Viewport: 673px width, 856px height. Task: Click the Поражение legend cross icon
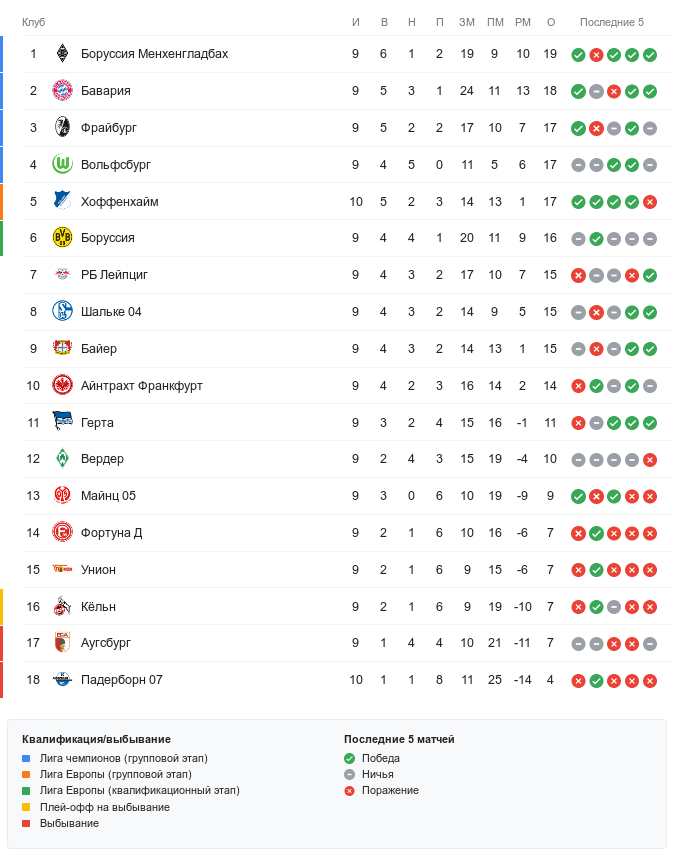350,790
